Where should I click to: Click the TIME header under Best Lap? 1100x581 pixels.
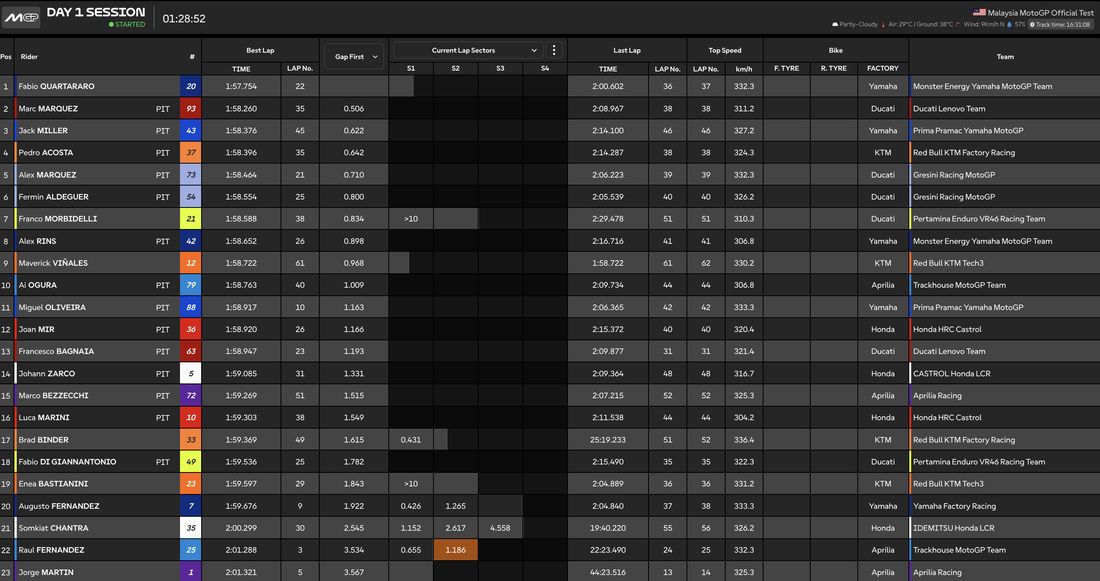pos(241,69)
